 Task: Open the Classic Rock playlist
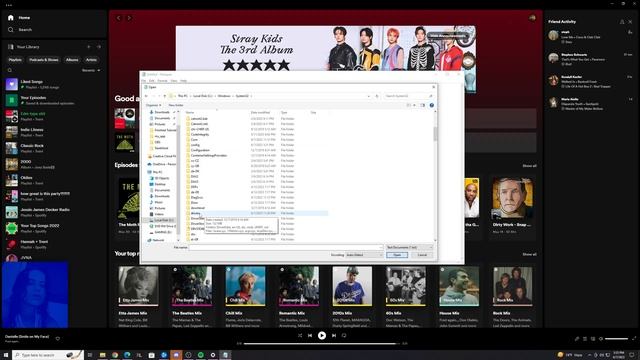click(x=54, y=148)
